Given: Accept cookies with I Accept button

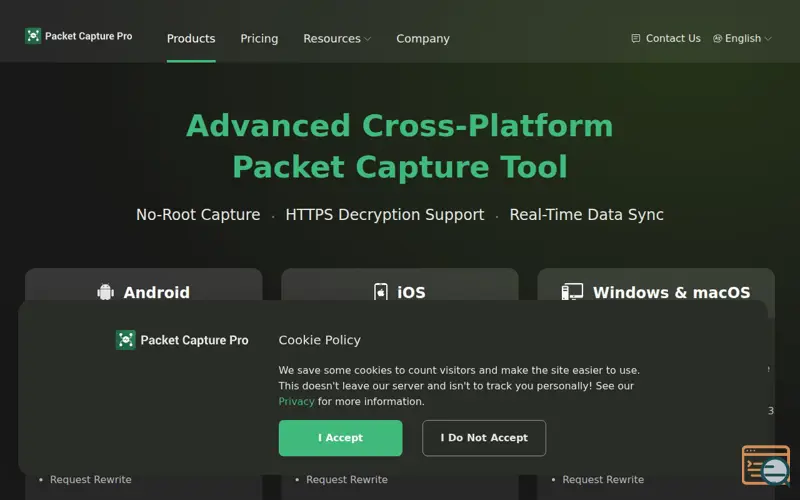Looking at the screenshot, I should (x=340, y=438).
